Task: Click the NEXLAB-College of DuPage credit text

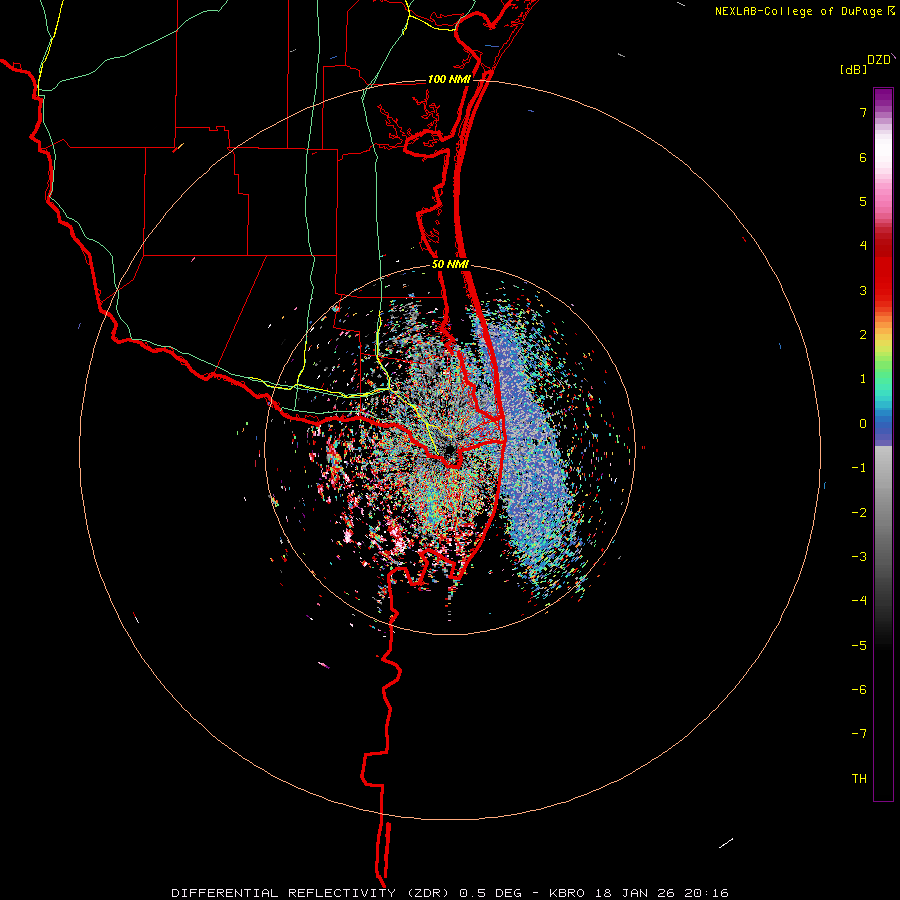Action: point(801,11)
